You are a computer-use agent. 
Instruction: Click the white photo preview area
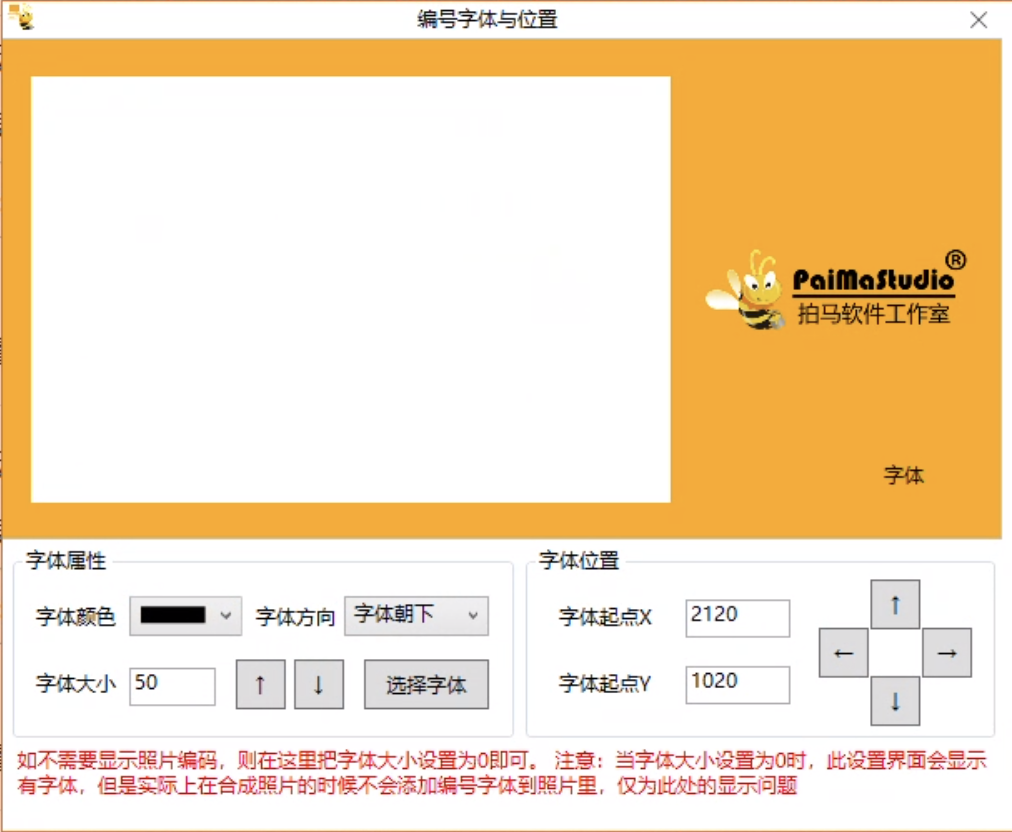tap(350, 289)
